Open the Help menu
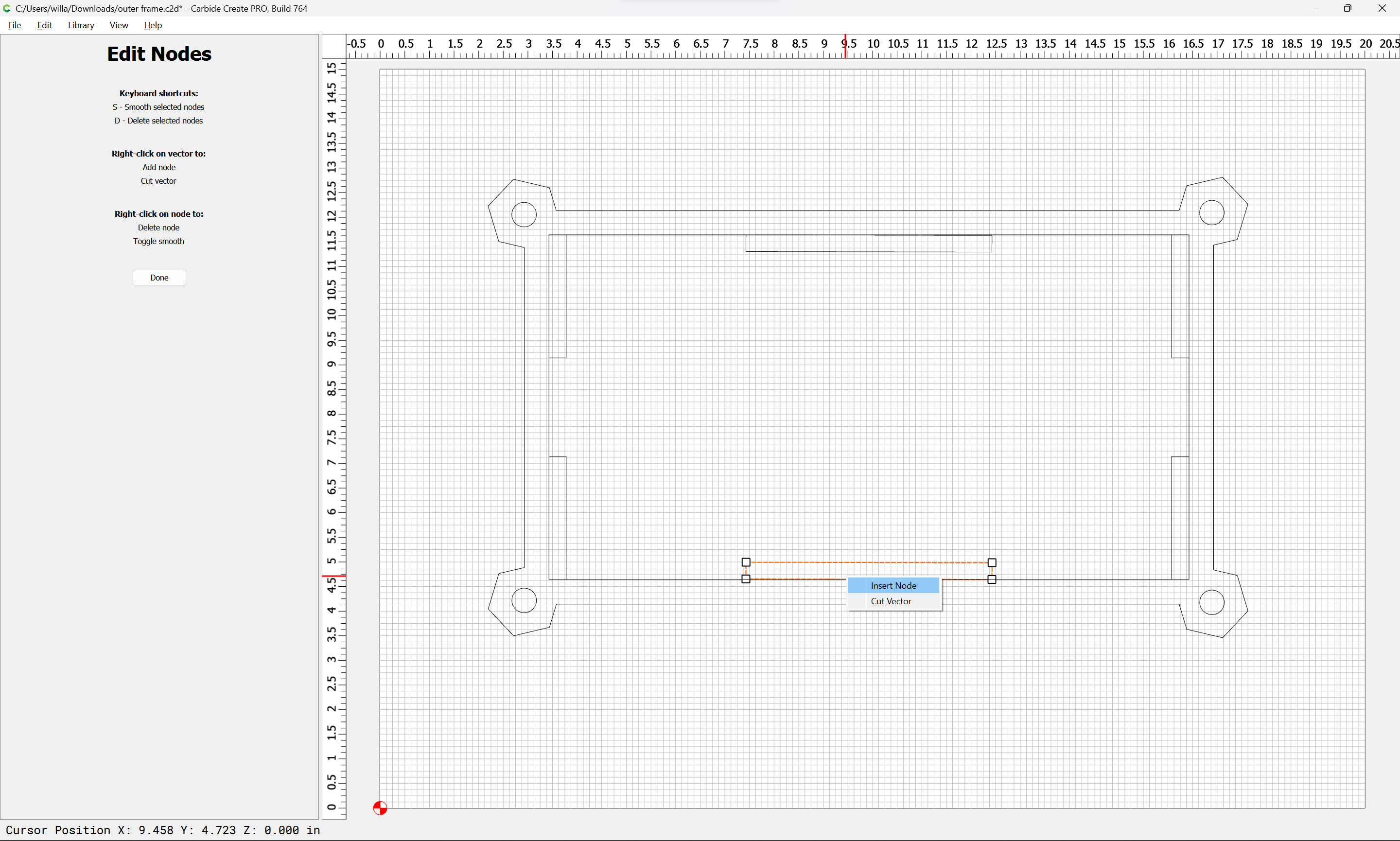1400x841 pixels. pos(153,25)
